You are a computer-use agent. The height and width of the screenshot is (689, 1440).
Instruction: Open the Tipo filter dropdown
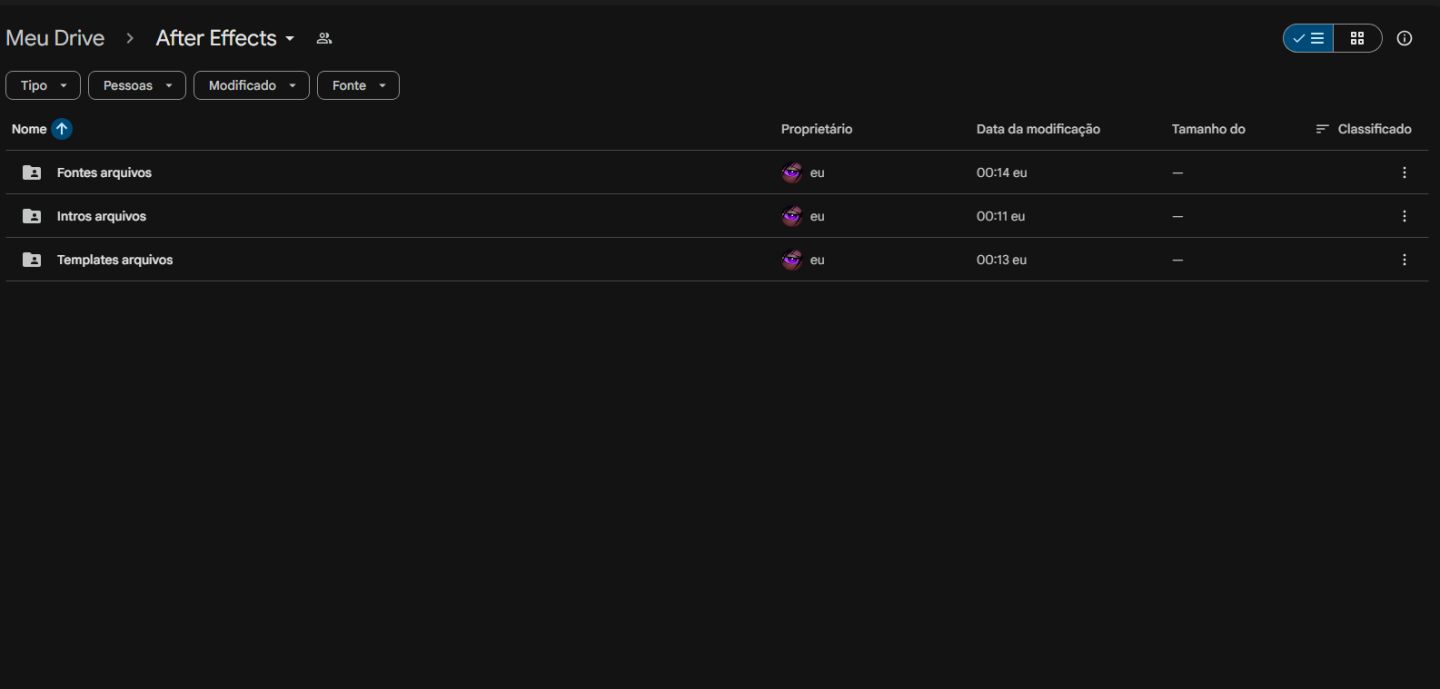click(x=43, y=86)
